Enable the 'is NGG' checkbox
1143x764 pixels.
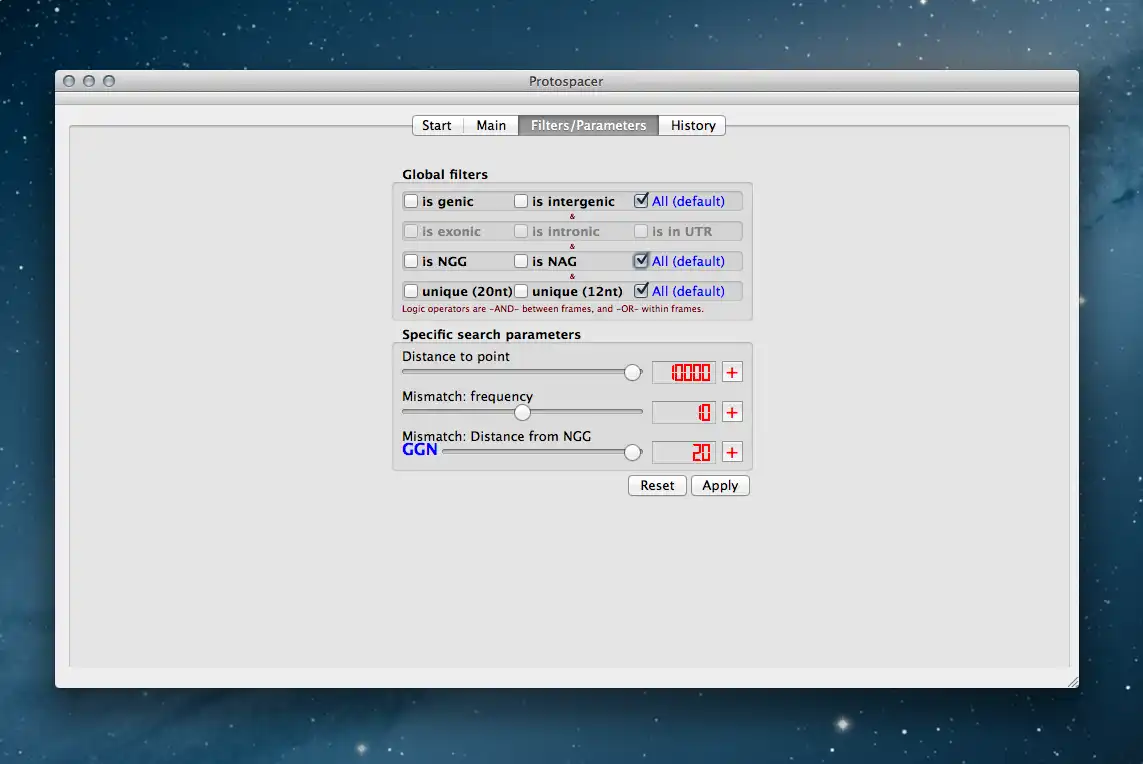point(411,261)
